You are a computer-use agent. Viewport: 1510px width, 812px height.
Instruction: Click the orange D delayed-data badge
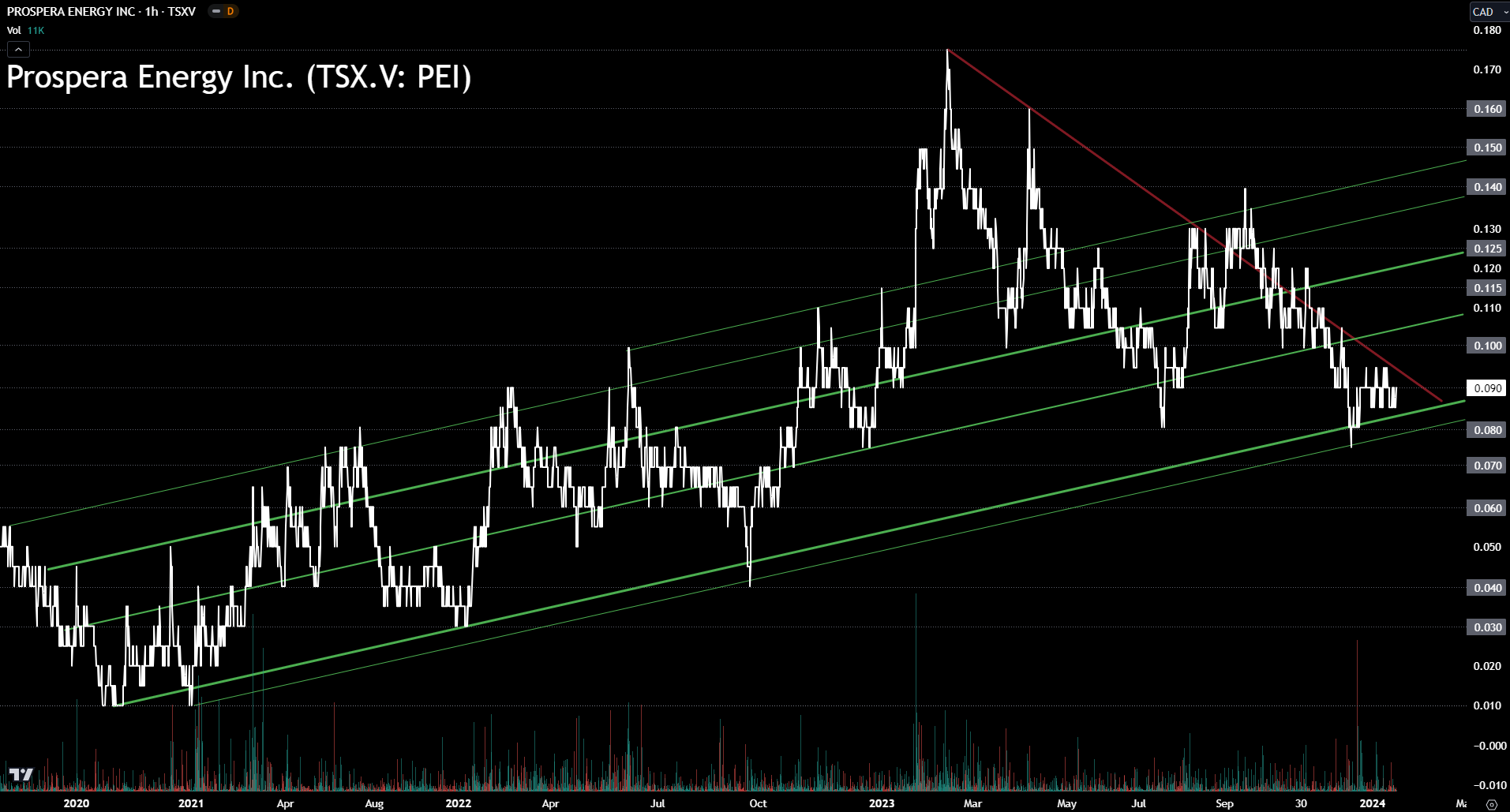tap(230, 11)
